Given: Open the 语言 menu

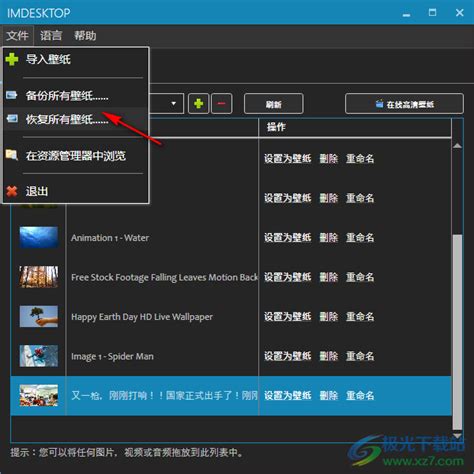Looking at the screenshot, I should point(51,35).
